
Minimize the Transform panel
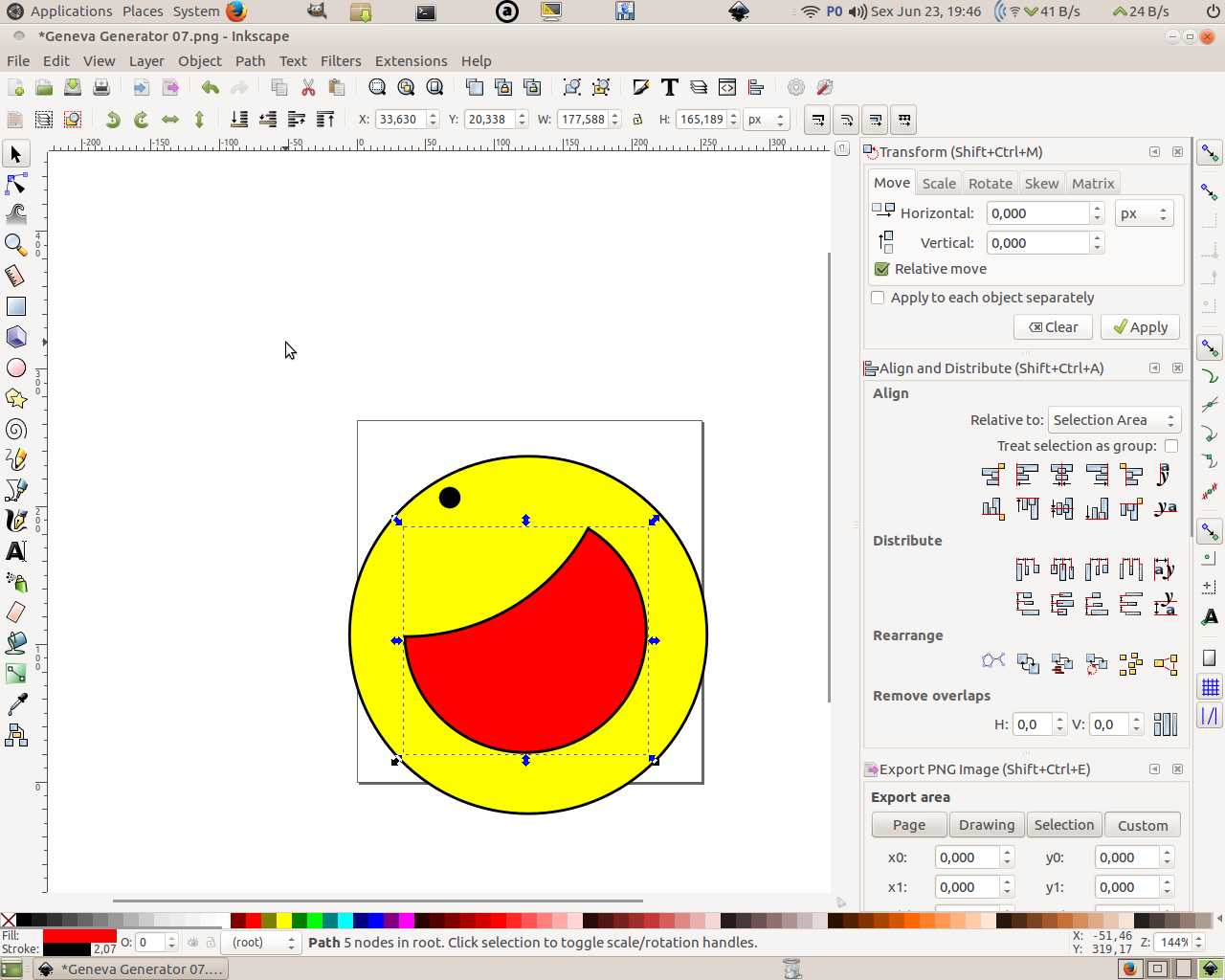[x=1154, y=152]
